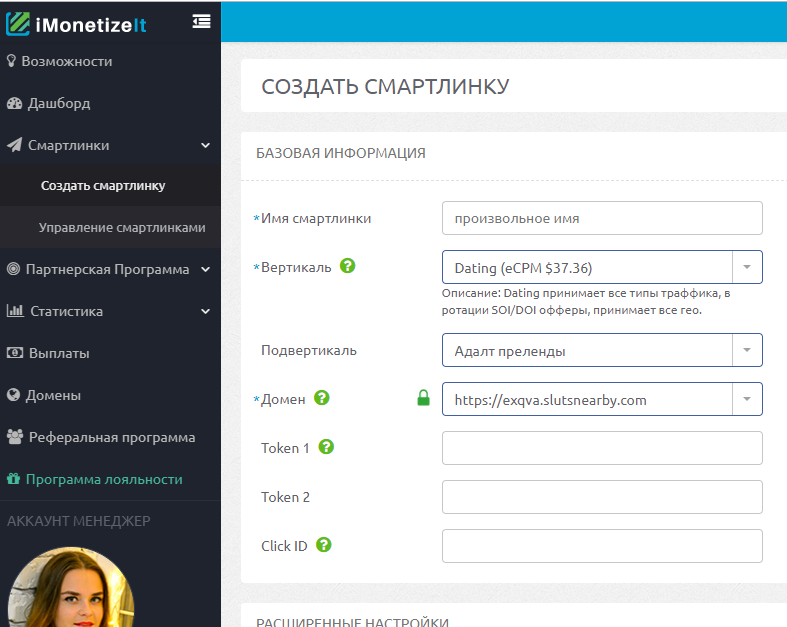Click help icon beside Token 1
This screenshot has width=787, height=627.
coord(326,447)
